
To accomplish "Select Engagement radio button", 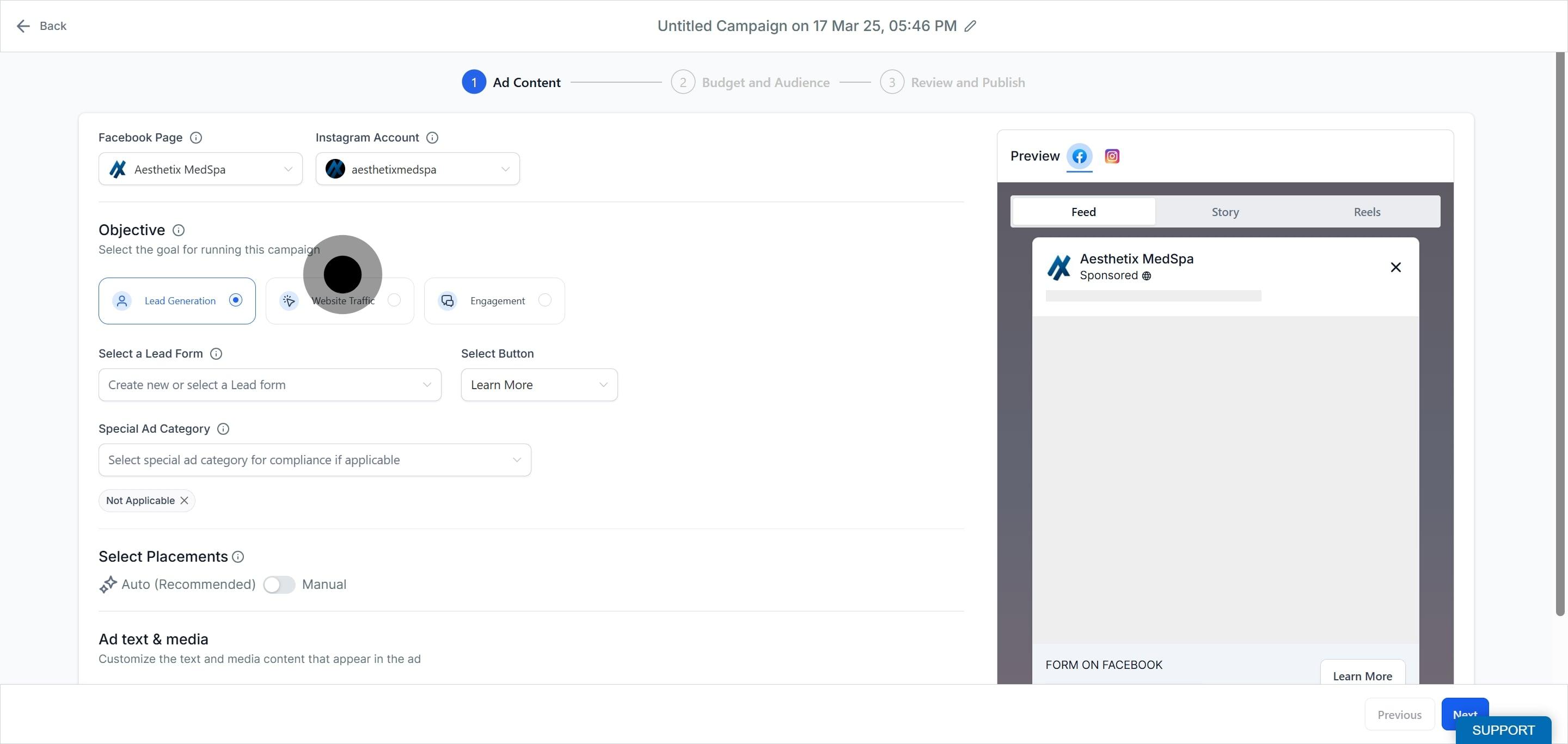I will point(545,299).
